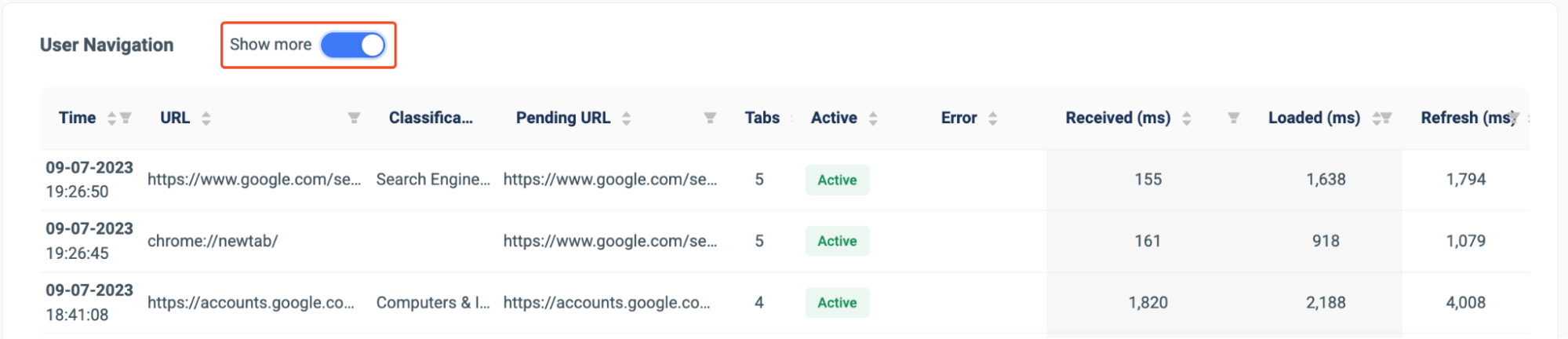This screenshot has height=339, width=1568.
Task: Sort the Received (ms) column
Action: click(1186, 118)
